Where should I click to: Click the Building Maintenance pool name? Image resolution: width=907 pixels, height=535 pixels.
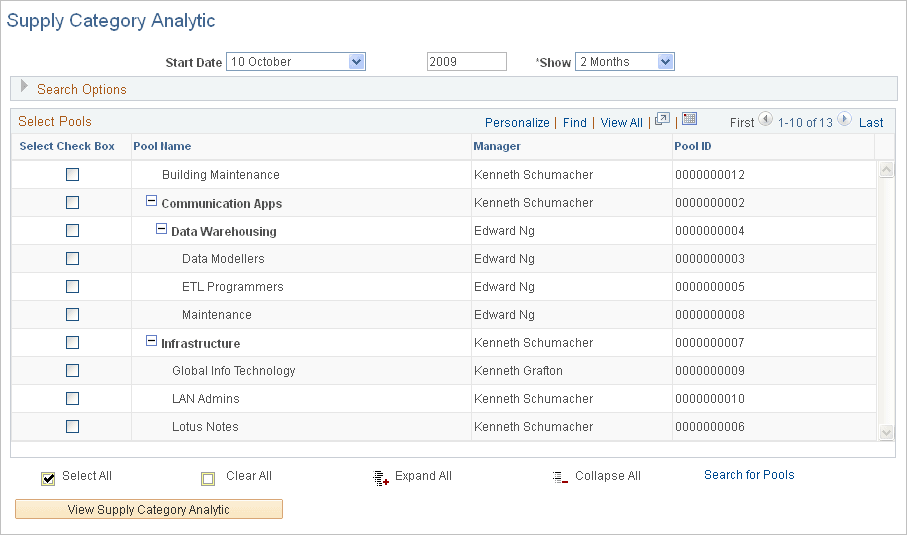(220, 175)
